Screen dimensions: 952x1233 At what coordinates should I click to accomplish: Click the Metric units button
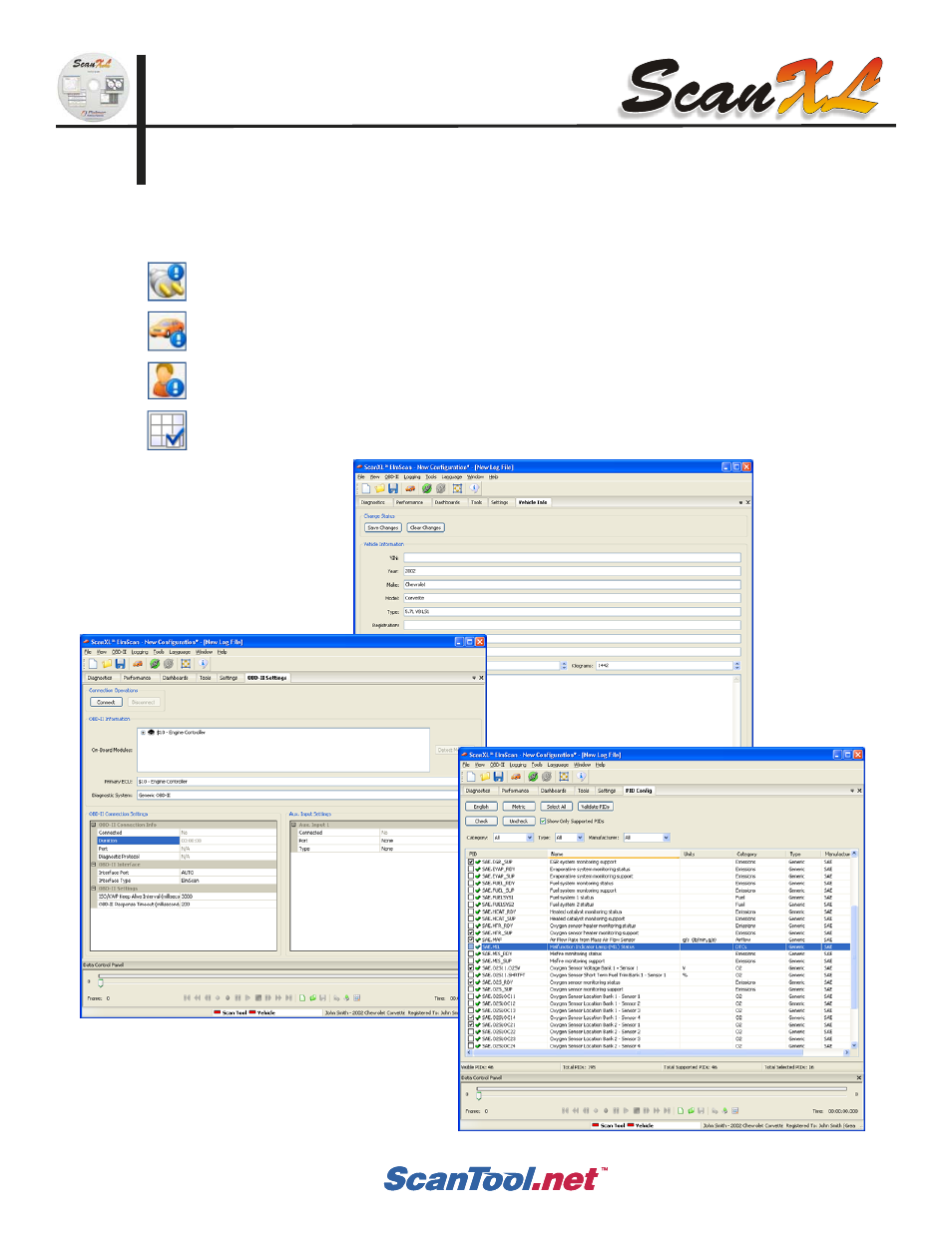(x=519, y=807)
